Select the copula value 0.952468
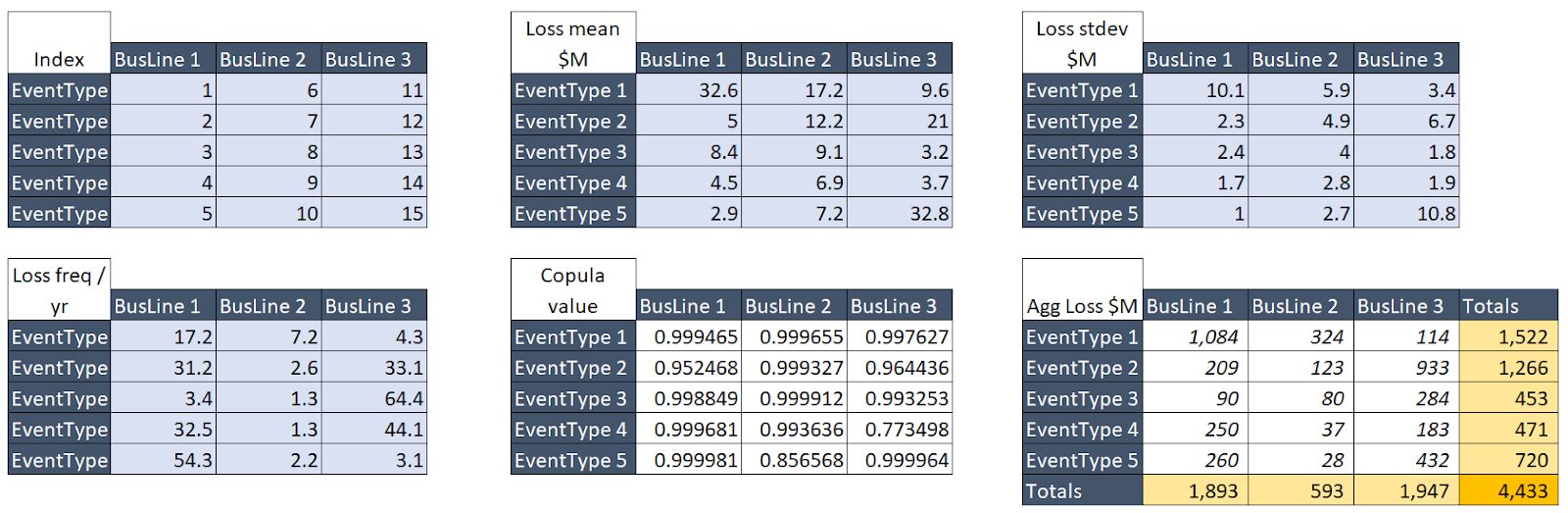This screenshot has height=513, width=1568. (689, 368)
